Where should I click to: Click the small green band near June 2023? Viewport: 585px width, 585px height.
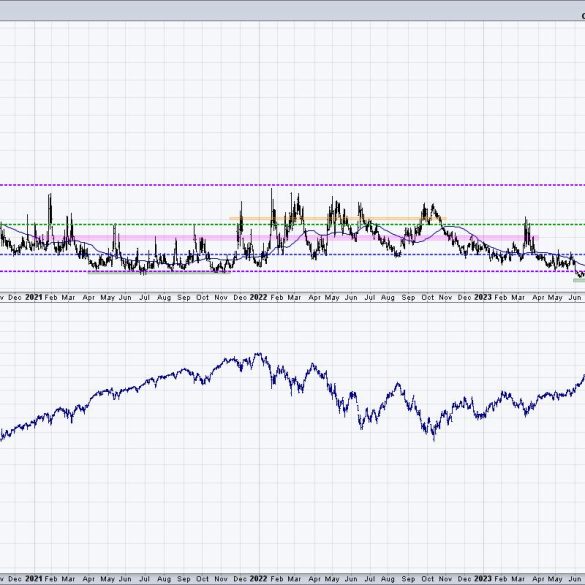[579, 280]
